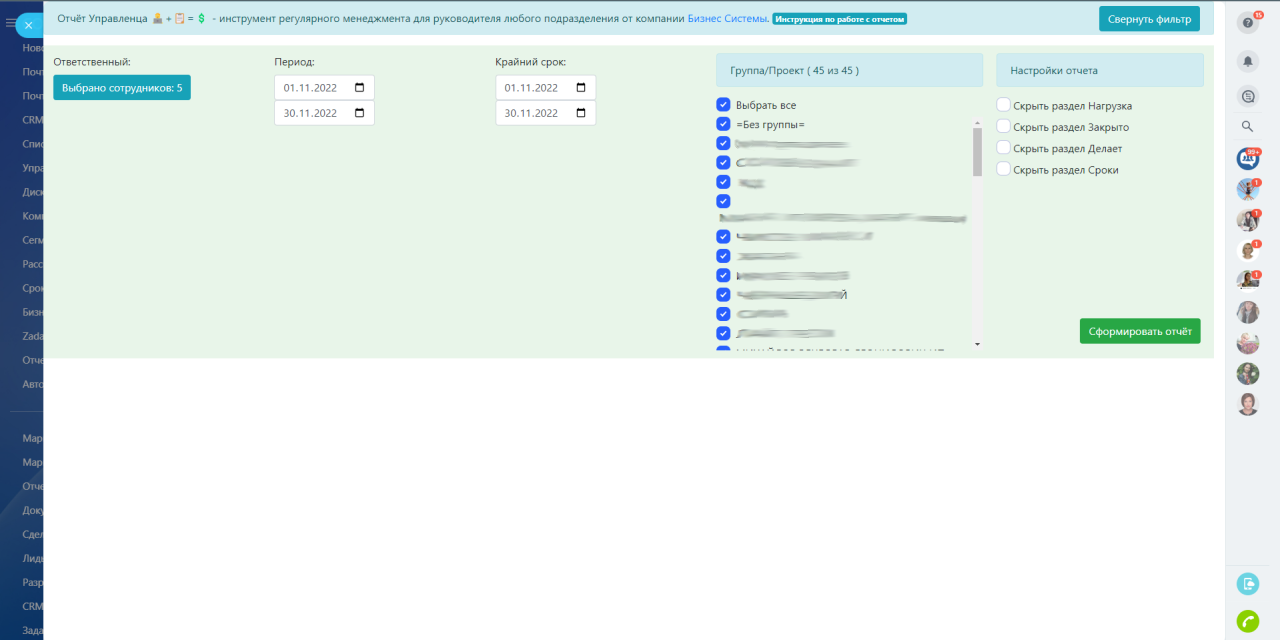Open the hamburger main menu

coord(10,22)
